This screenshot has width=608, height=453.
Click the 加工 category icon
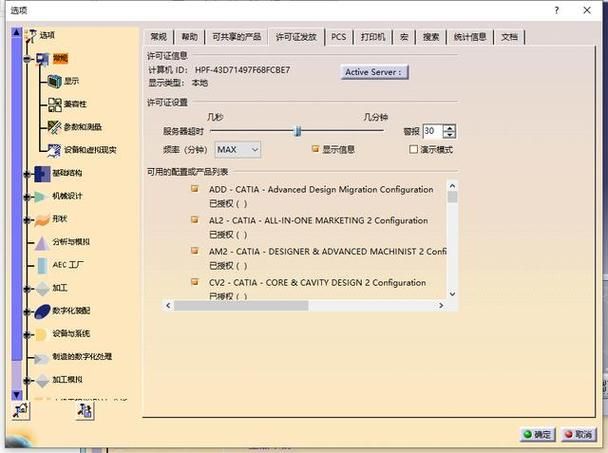(42, 288)
